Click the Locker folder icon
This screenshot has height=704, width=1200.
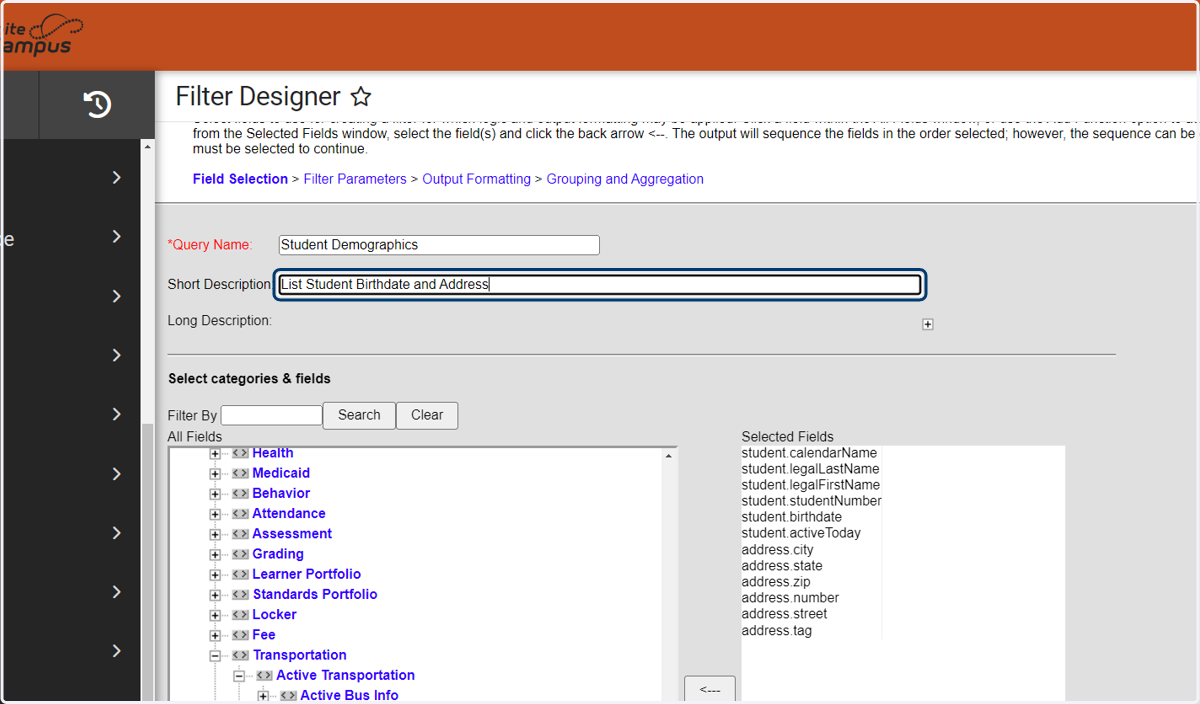240,615
